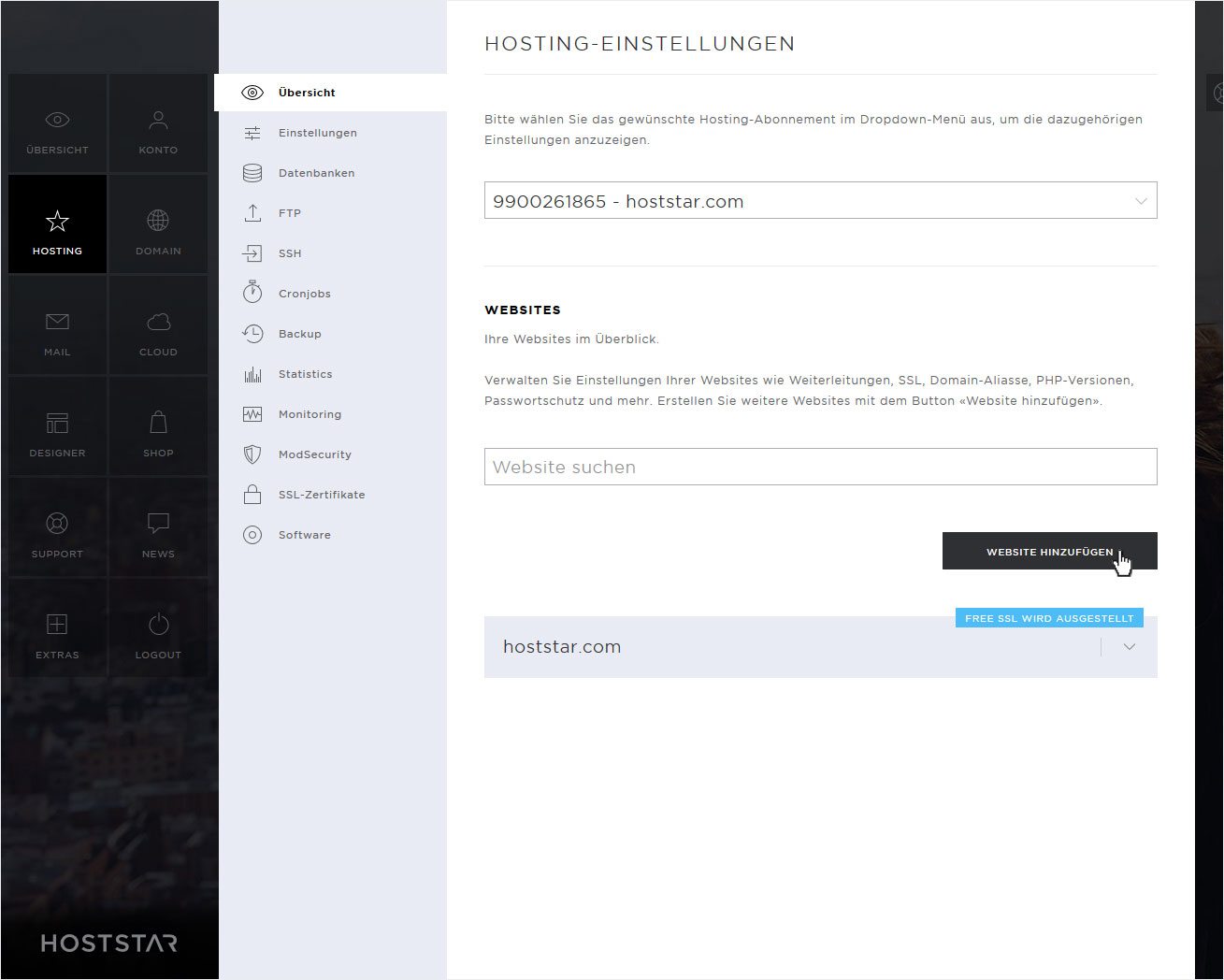Image resolution: width=1224 pixels, height=980 pixels.
Task: Open the Mail envelope tile
Action: [x=57, y=325]
